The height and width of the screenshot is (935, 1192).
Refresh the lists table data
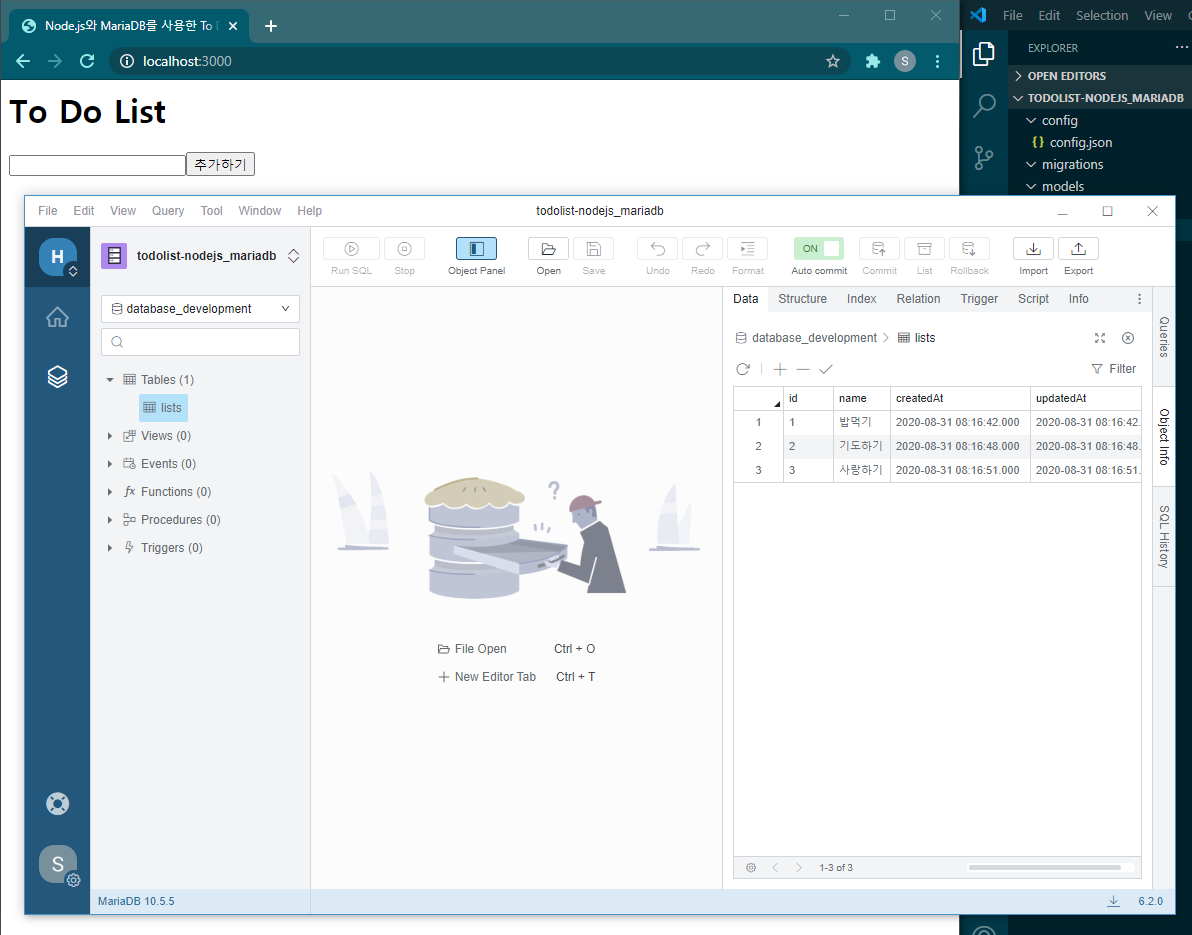click(x=743, y=369)
